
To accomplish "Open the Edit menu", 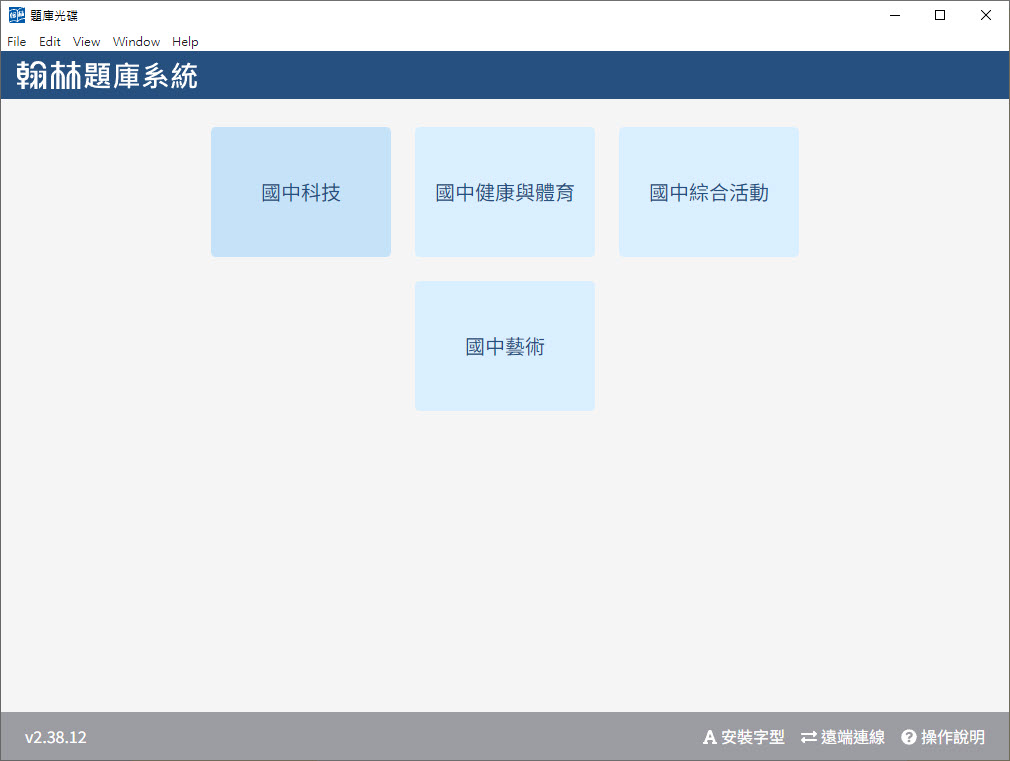I will click(x=50, y=42).
